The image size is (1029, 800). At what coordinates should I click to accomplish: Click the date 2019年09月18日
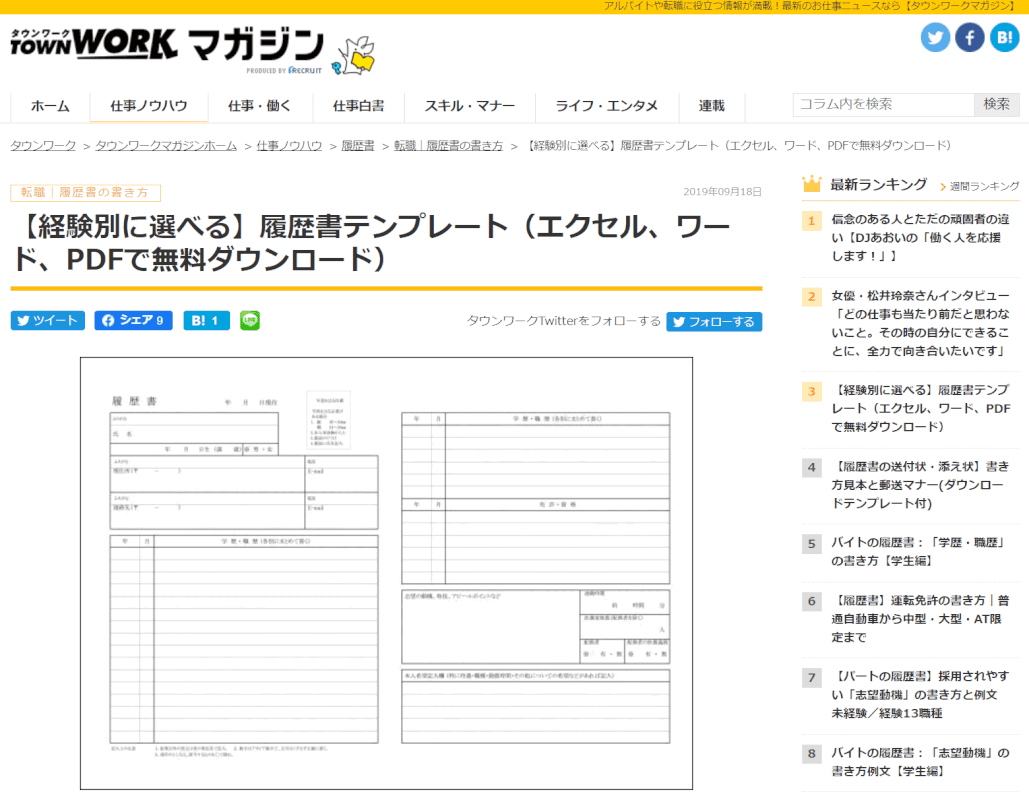click(722, 192)
